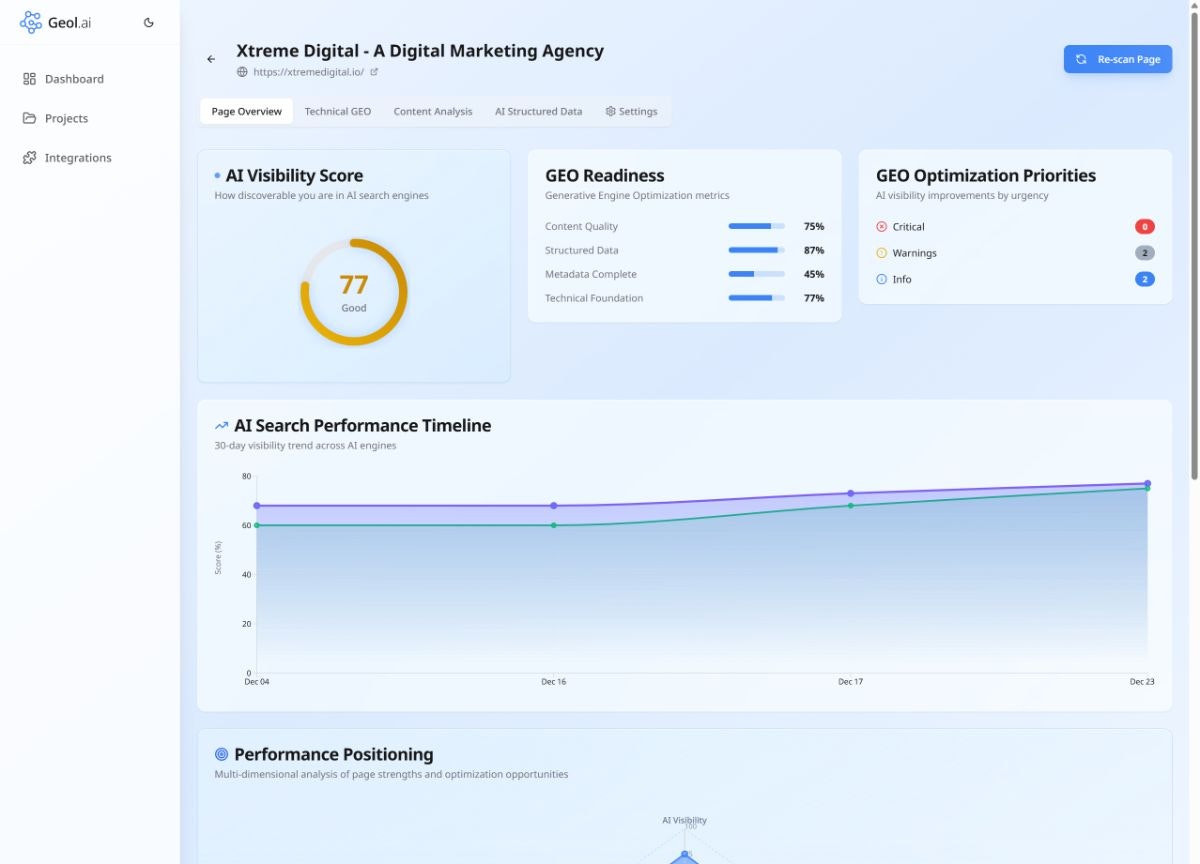Click the Projects folder icon
Image resolution: width=1200 pixels, height=864 pixels.
29,118
